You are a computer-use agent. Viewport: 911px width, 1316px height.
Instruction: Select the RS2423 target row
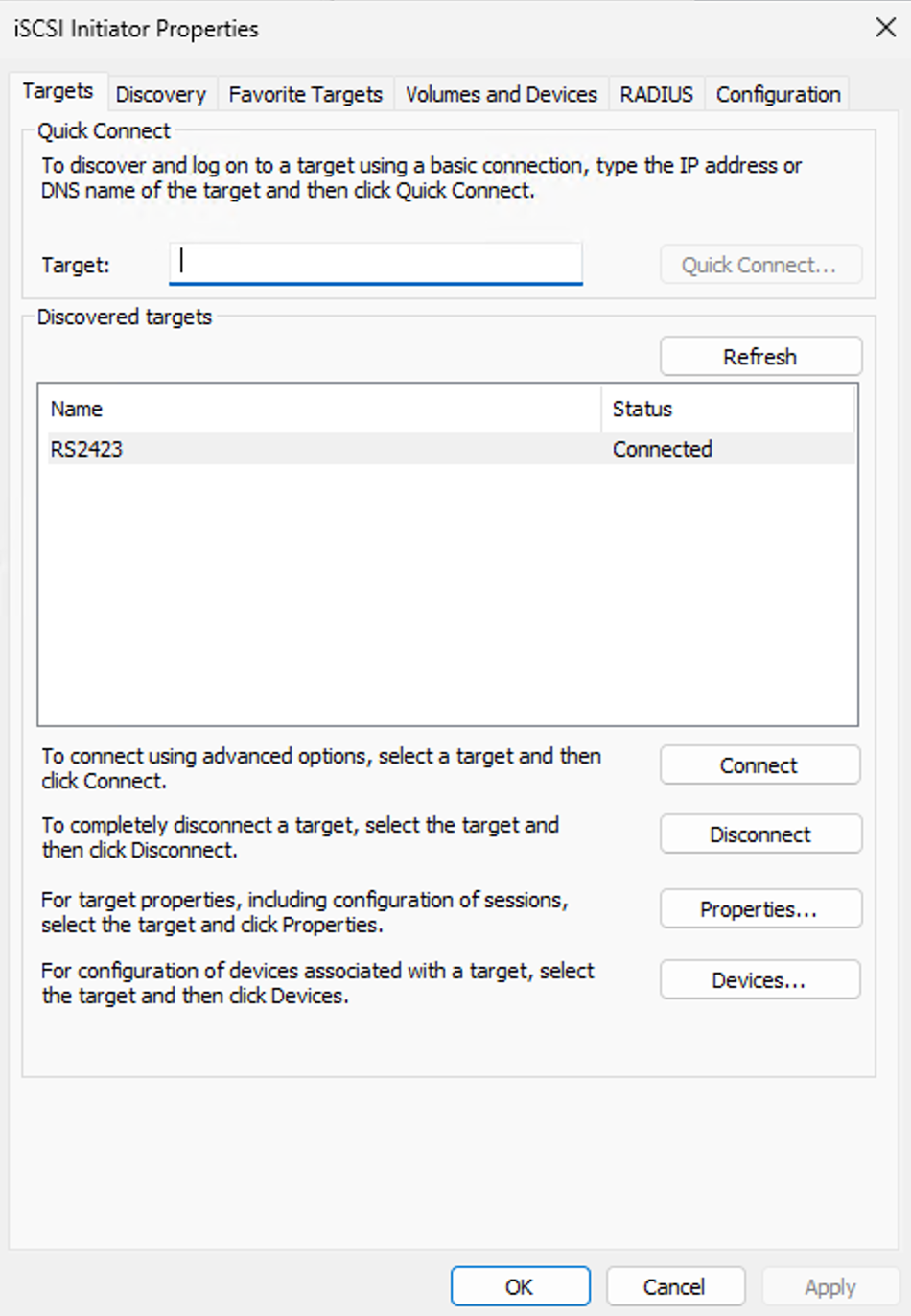(451, 449)
